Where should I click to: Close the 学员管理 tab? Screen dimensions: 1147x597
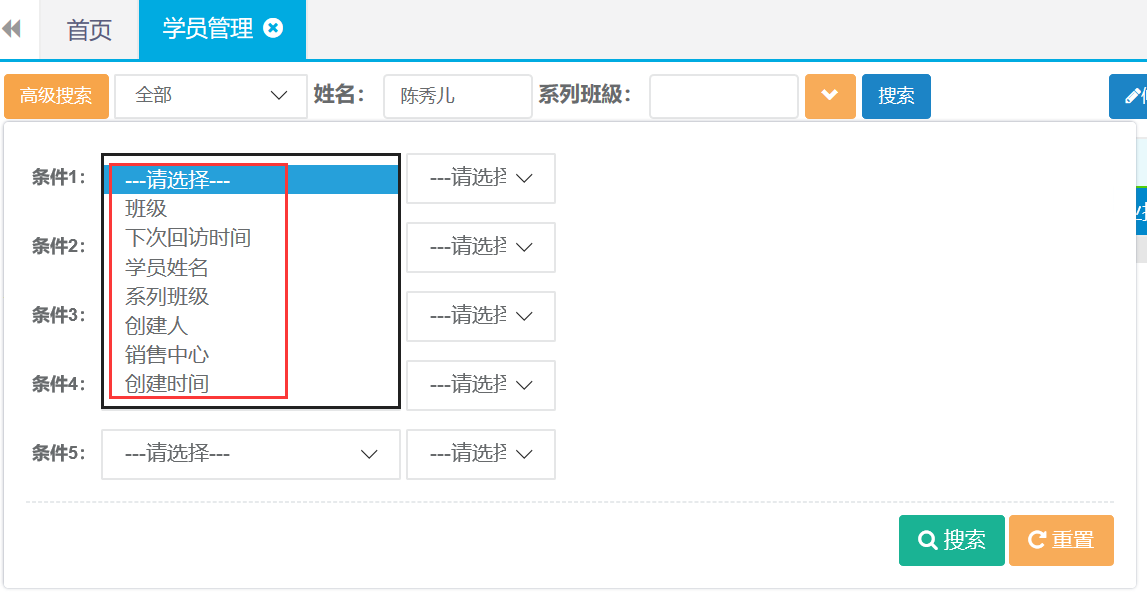(272, 29)
